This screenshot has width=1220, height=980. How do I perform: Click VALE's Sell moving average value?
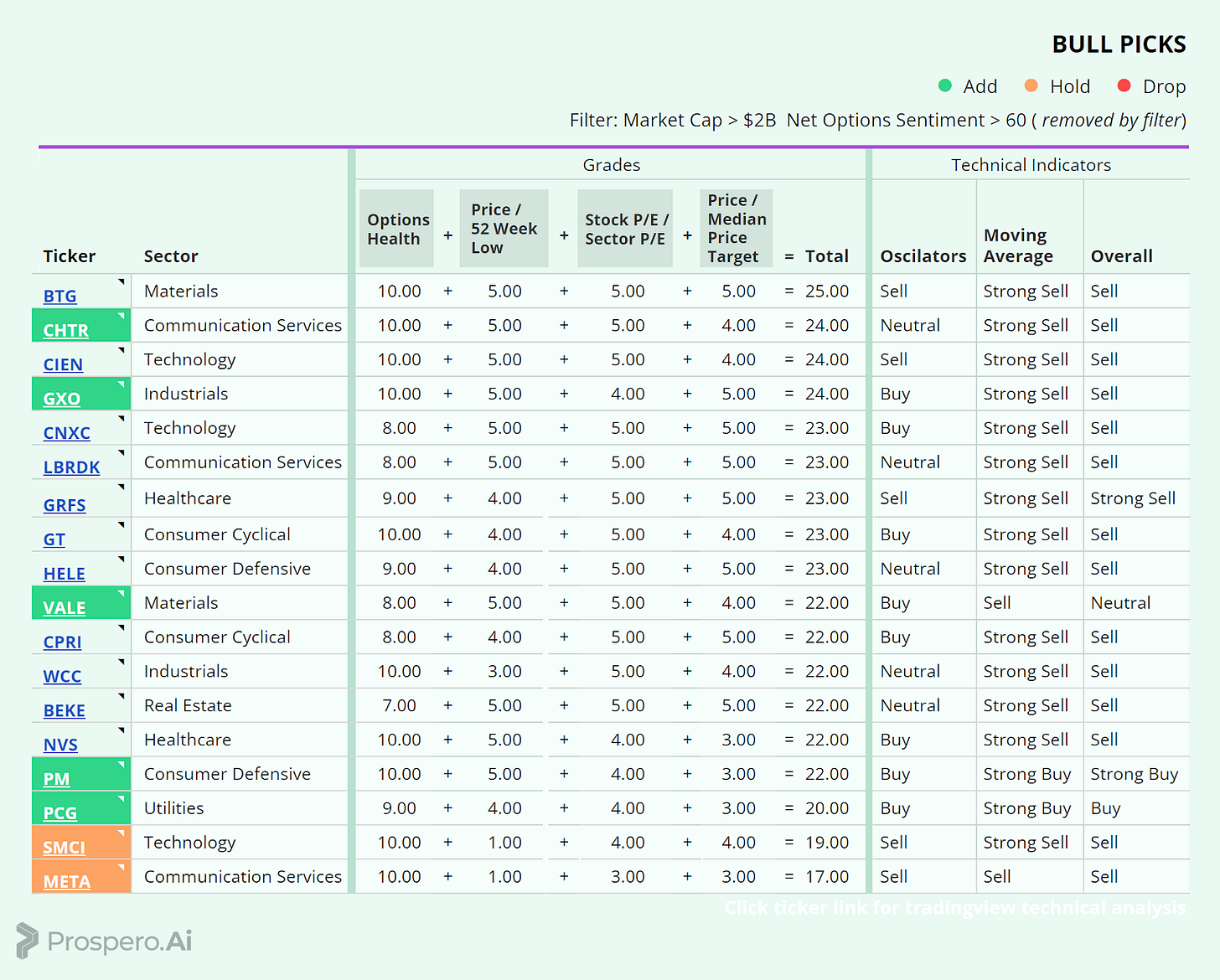click(997, 603)
